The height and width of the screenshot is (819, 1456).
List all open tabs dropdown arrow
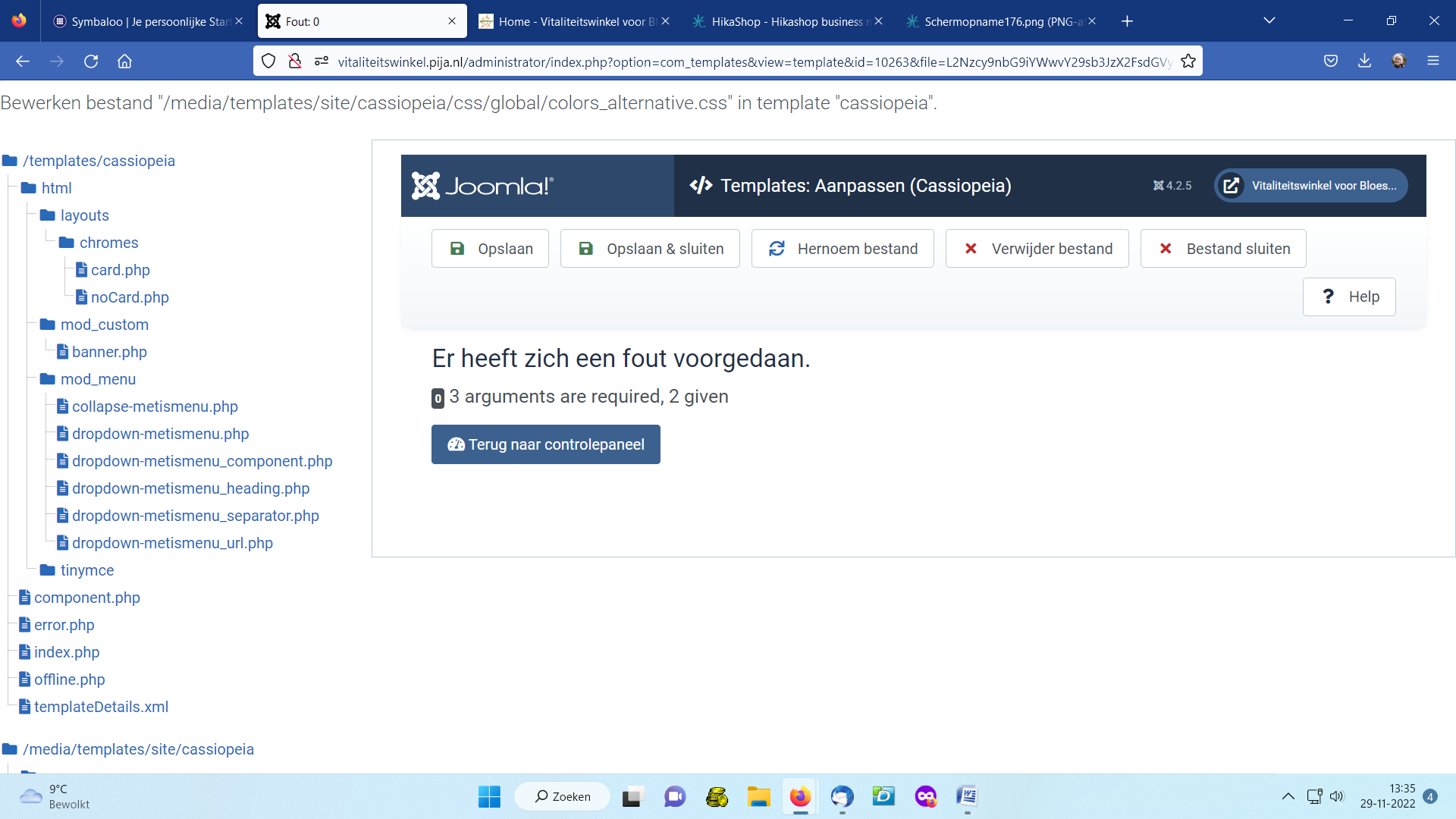tap(1269, 21)
